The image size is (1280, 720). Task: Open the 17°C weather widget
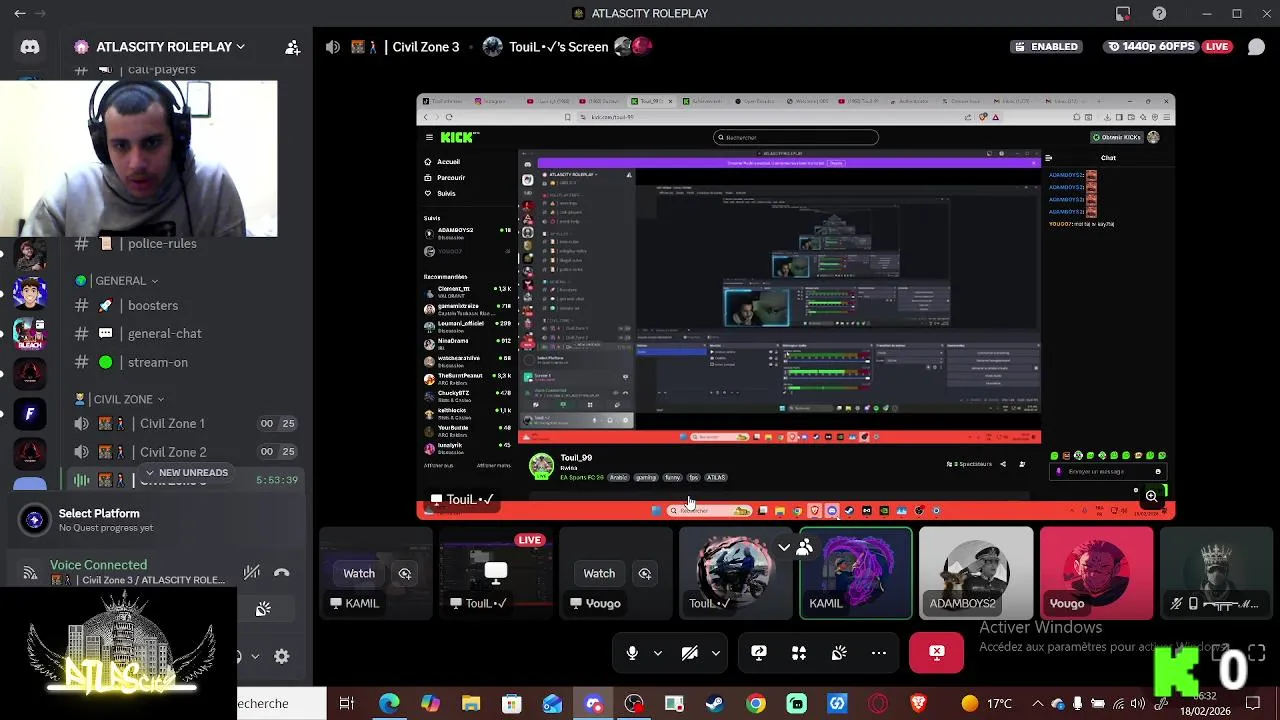pos(987,704)
